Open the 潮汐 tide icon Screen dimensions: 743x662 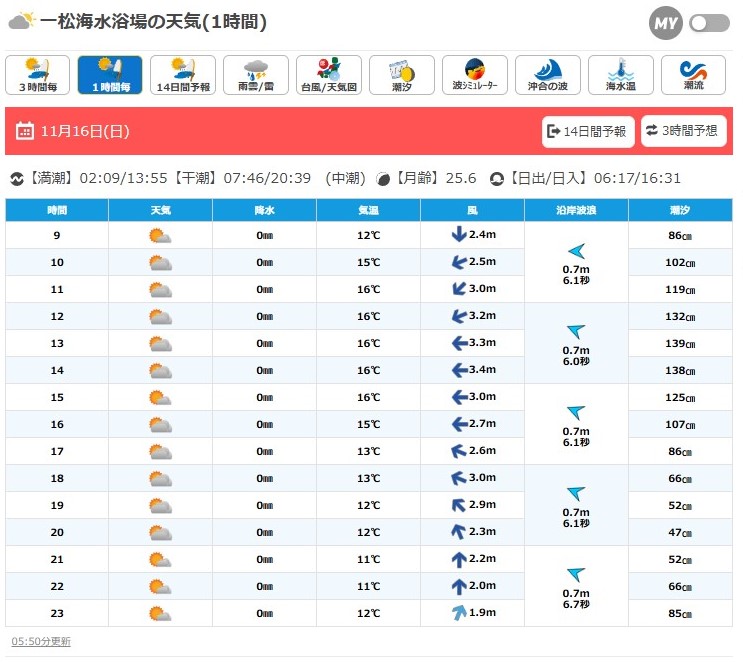point(402,75)
